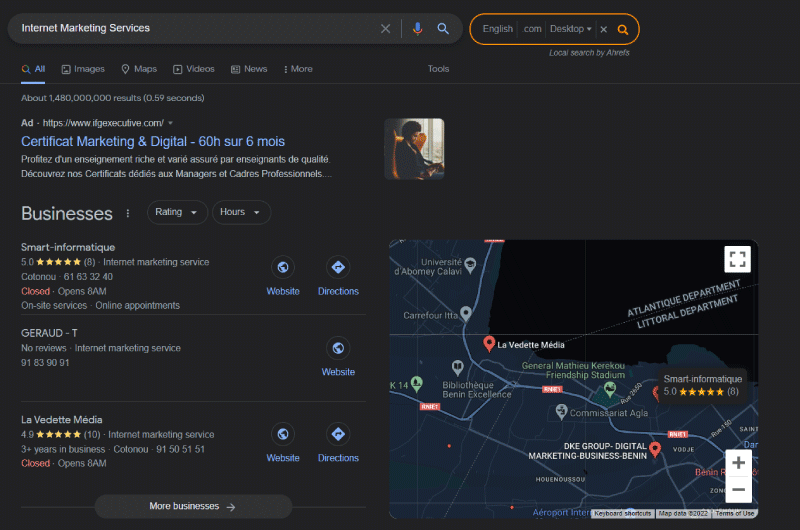This screenshot has height=530, width=800.
Task: Click the K 14 park marker on map
Action: pos(417,383)
